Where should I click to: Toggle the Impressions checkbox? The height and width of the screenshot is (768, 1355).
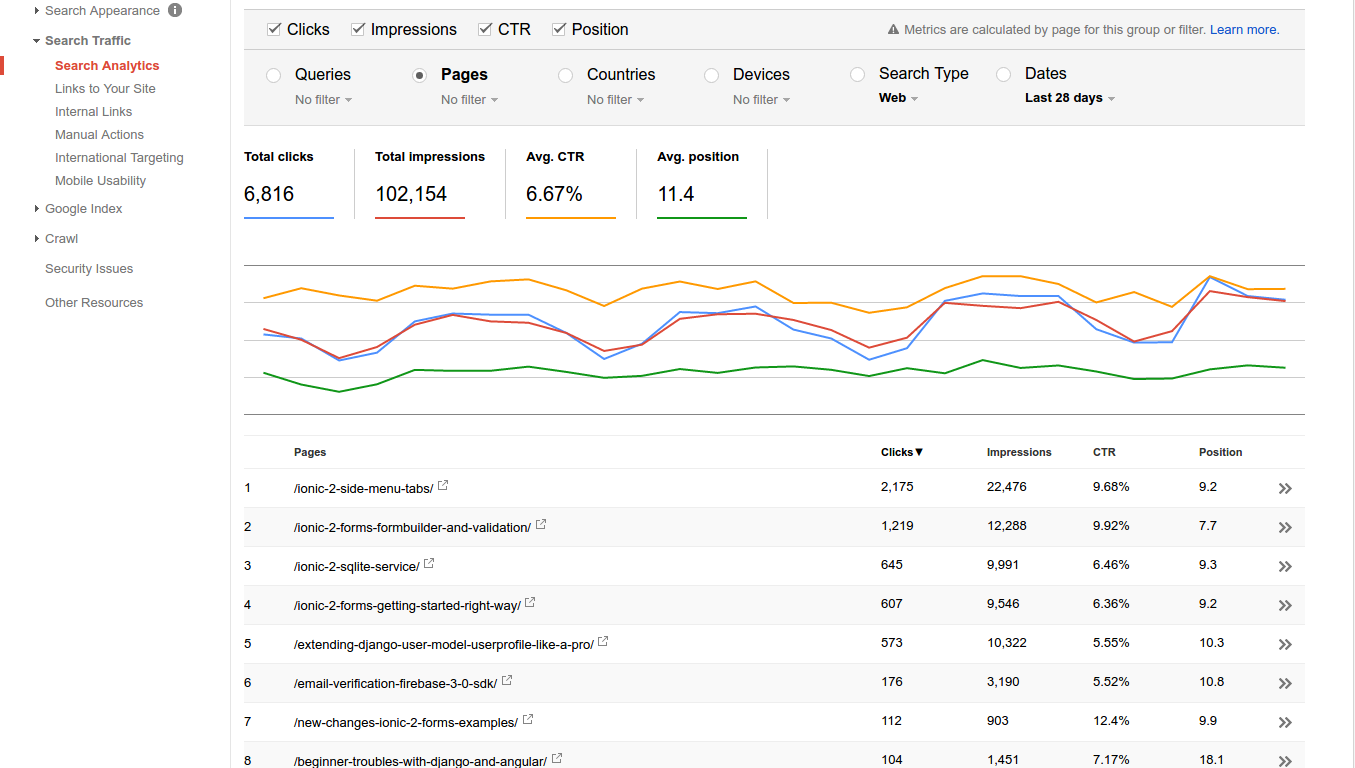358,29
